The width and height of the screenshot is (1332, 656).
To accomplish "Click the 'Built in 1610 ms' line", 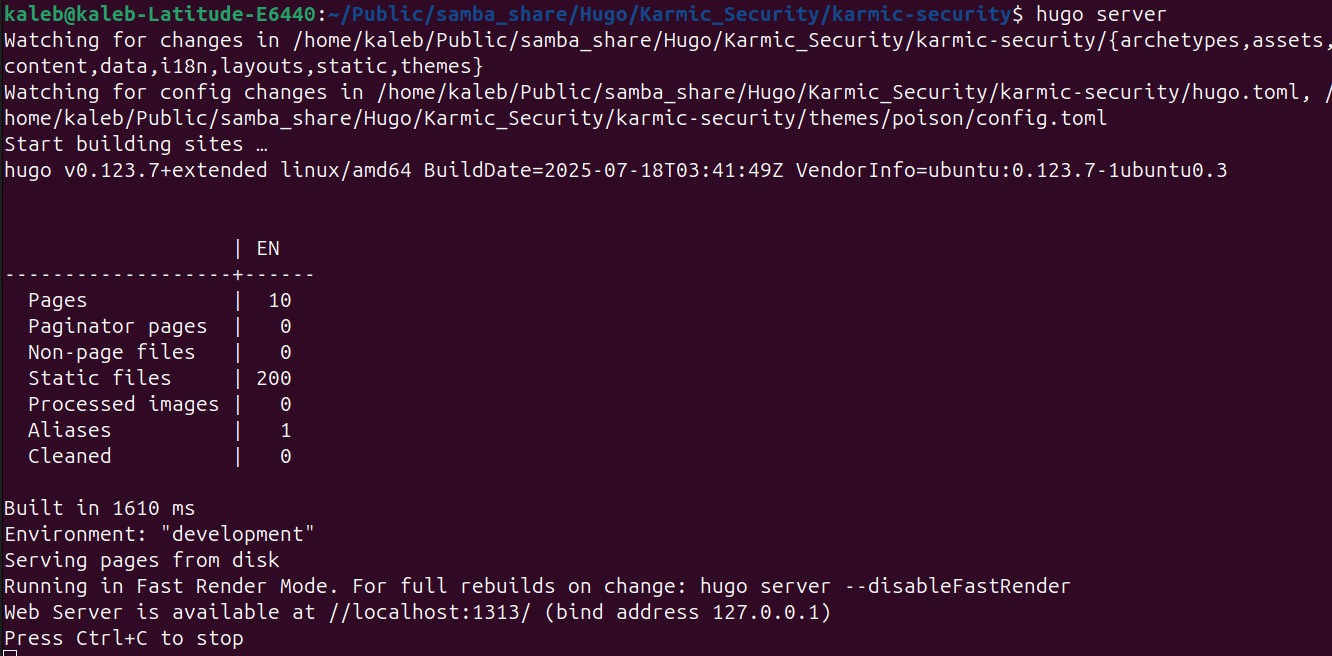I will (100, 508).
